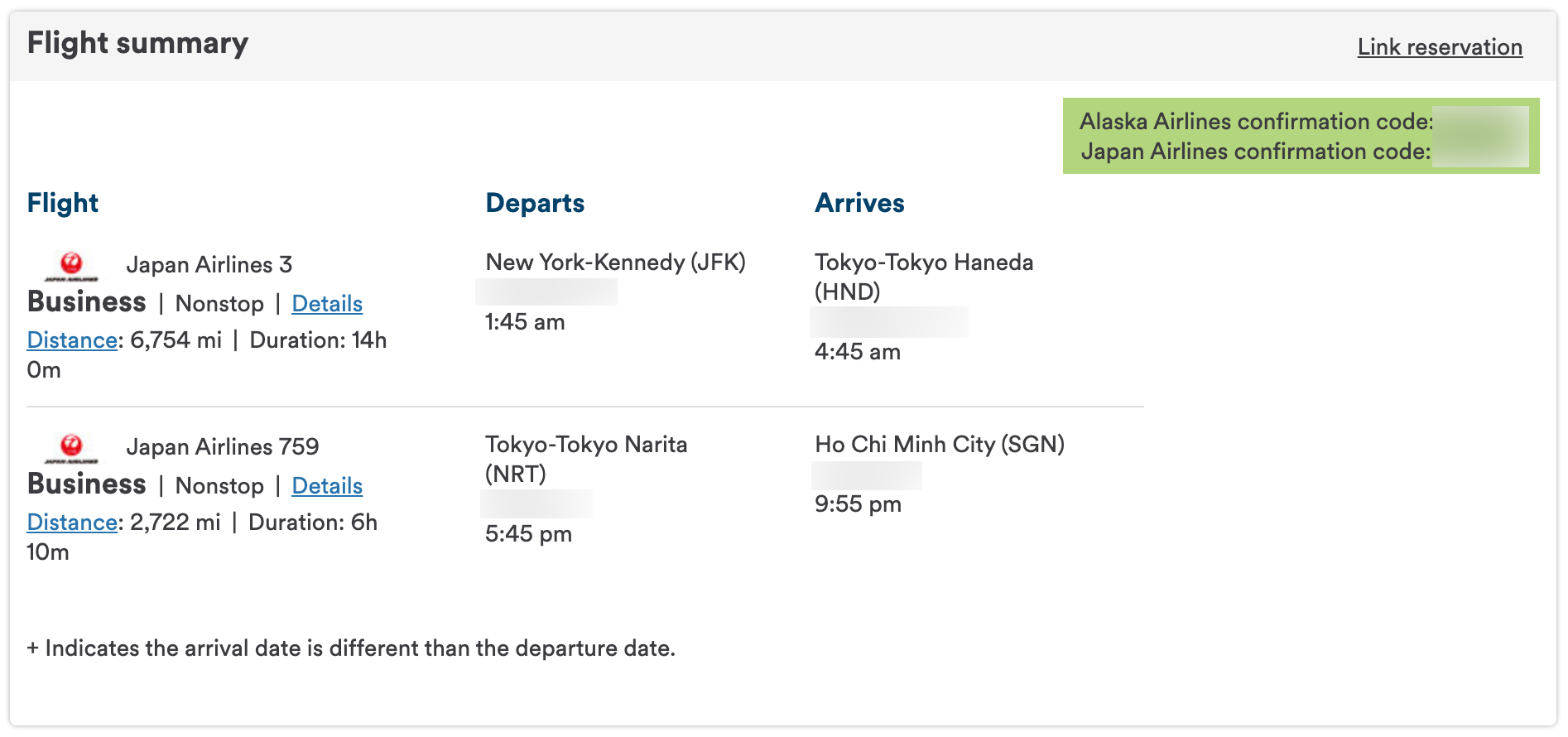
Task: Select Tokyo Haneda (HND) arrival airport
Action: (924, 277)
